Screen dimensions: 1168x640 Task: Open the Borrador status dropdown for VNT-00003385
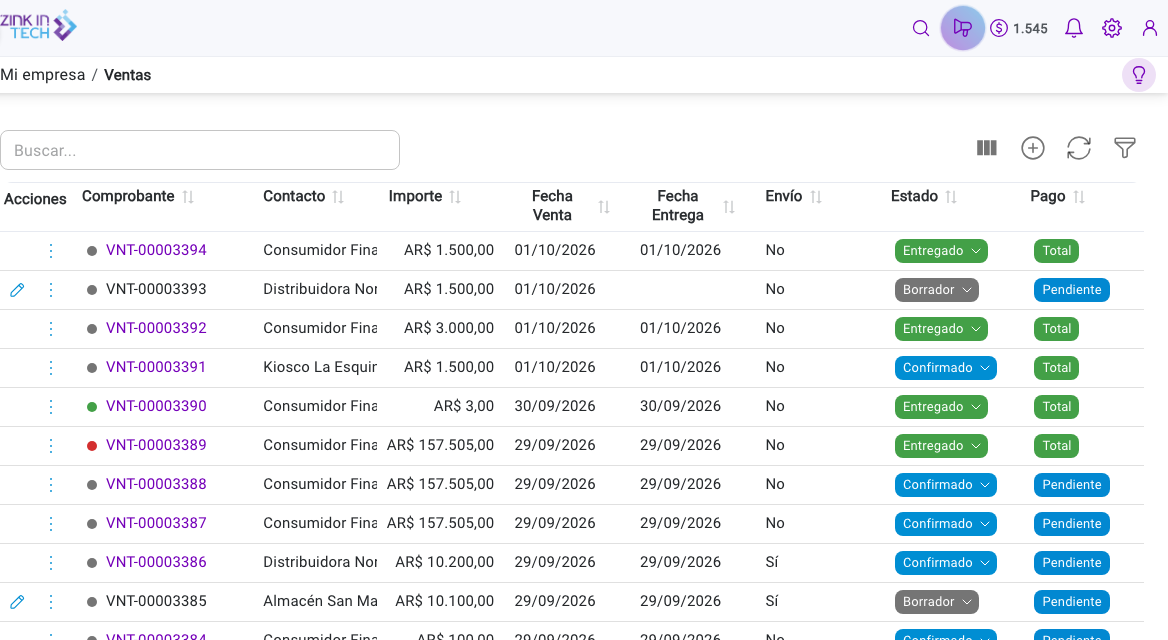936,602
